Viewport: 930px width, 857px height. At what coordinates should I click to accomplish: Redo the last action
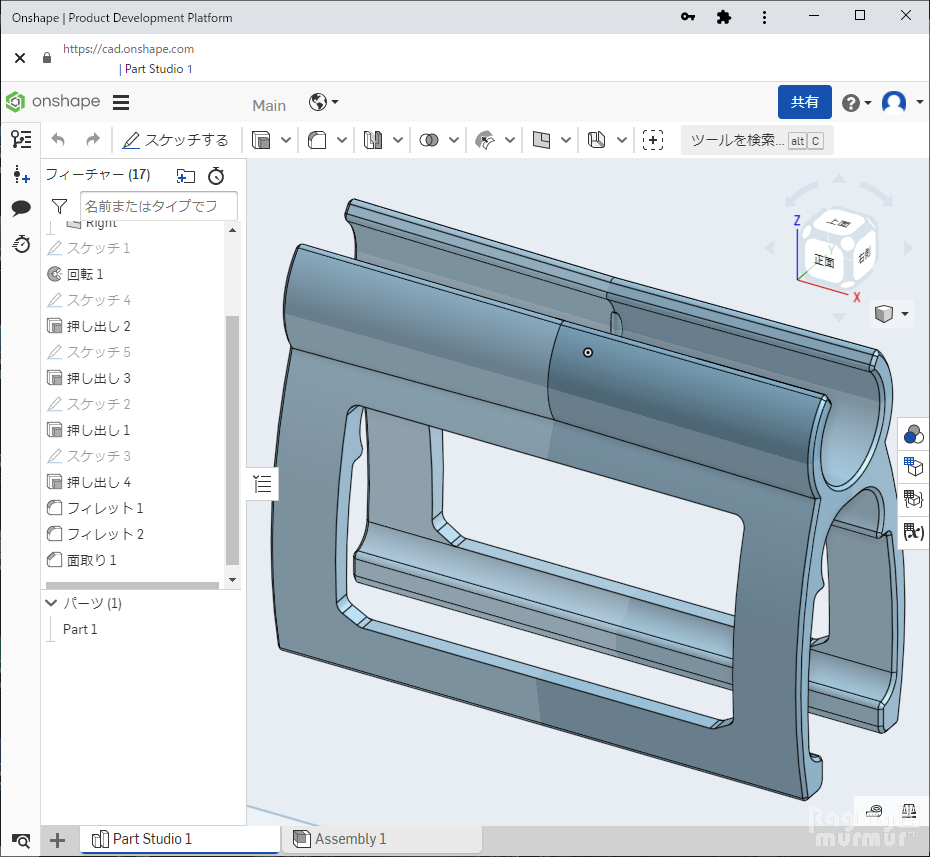point(93,140)
